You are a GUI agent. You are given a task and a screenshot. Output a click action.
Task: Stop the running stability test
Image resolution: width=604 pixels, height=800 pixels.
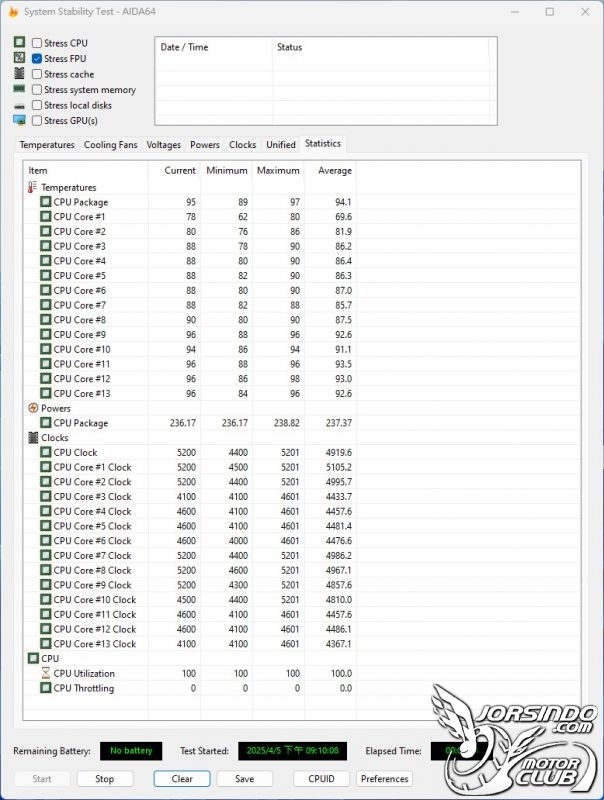(105, 779)
